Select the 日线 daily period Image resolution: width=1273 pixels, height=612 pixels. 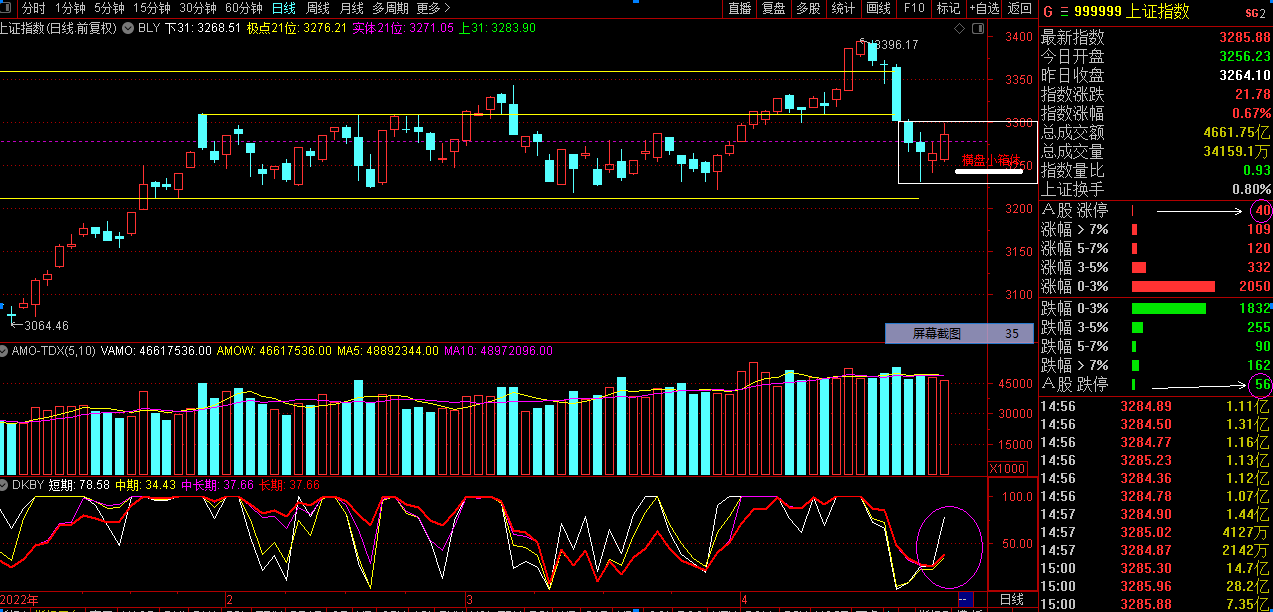point(284,8)
